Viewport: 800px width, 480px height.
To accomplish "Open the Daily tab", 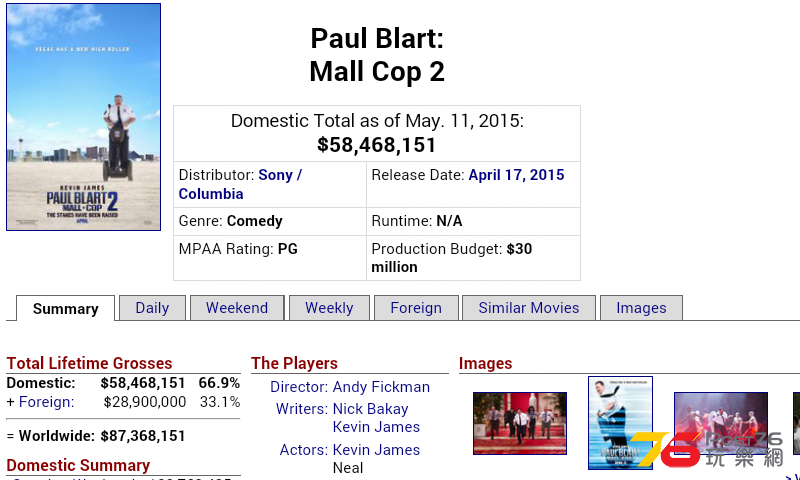I will coord(152,308).
